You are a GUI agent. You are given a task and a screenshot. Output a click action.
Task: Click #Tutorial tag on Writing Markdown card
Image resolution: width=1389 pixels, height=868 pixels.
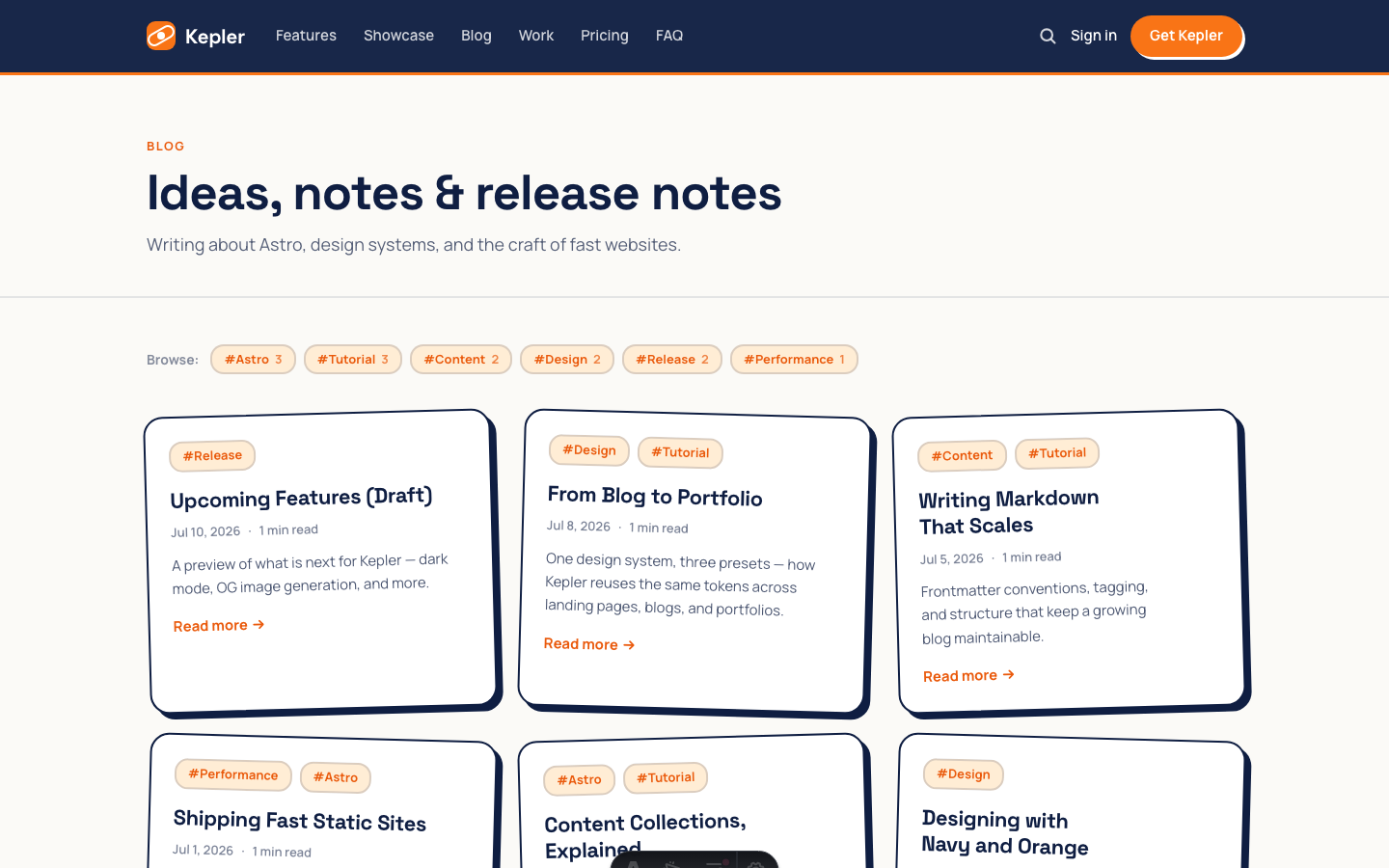click(x=1057, y=453)
